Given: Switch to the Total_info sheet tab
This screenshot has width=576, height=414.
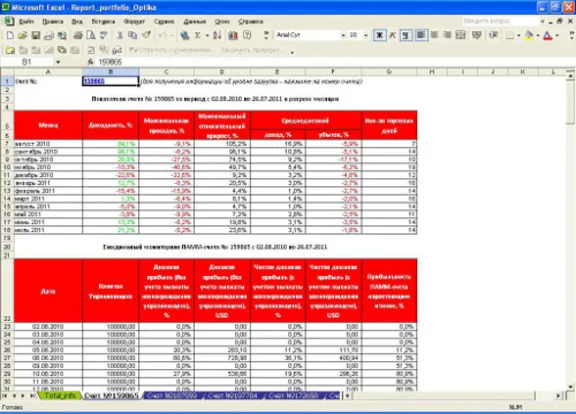Looking at the screenshot, I should [x=60, y=395].
